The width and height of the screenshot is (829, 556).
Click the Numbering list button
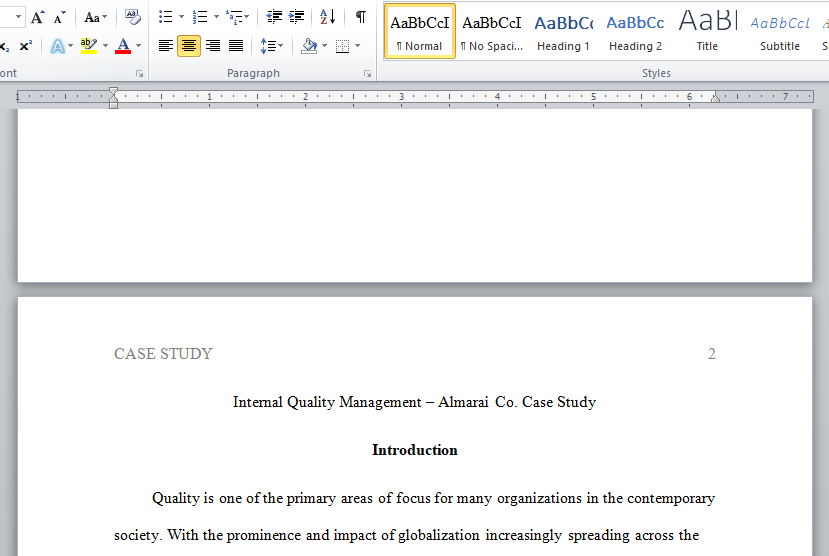(200, 17)
